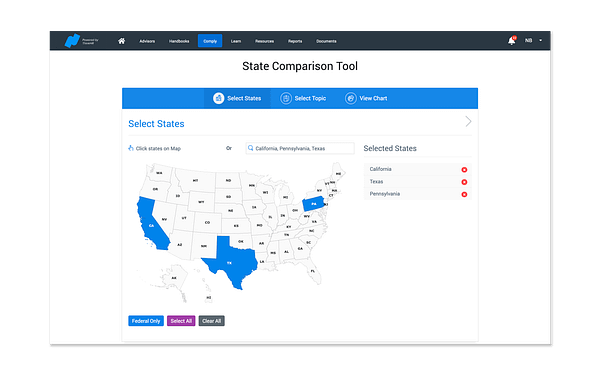The height and width of the screenshot is (375, 600).
Task: Click the NB user initials
Action: [x=528, y=41]
